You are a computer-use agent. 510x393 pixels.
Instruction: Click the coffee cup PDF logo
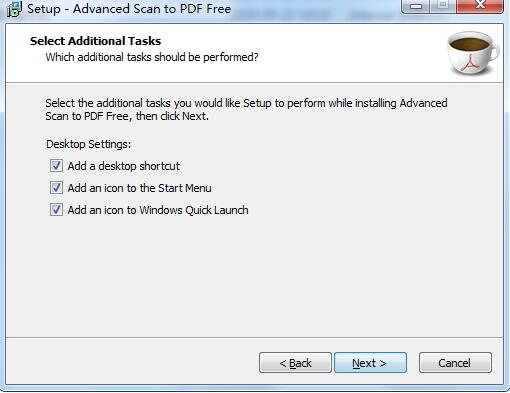pos(473,53)
